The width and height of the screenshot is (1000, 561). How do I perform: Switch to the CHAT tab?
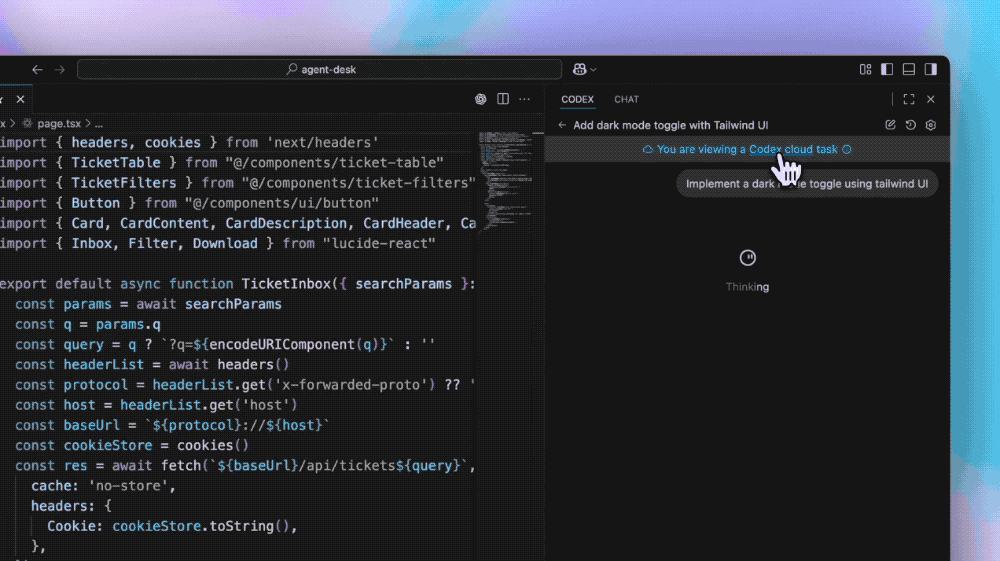coord(626,99)
